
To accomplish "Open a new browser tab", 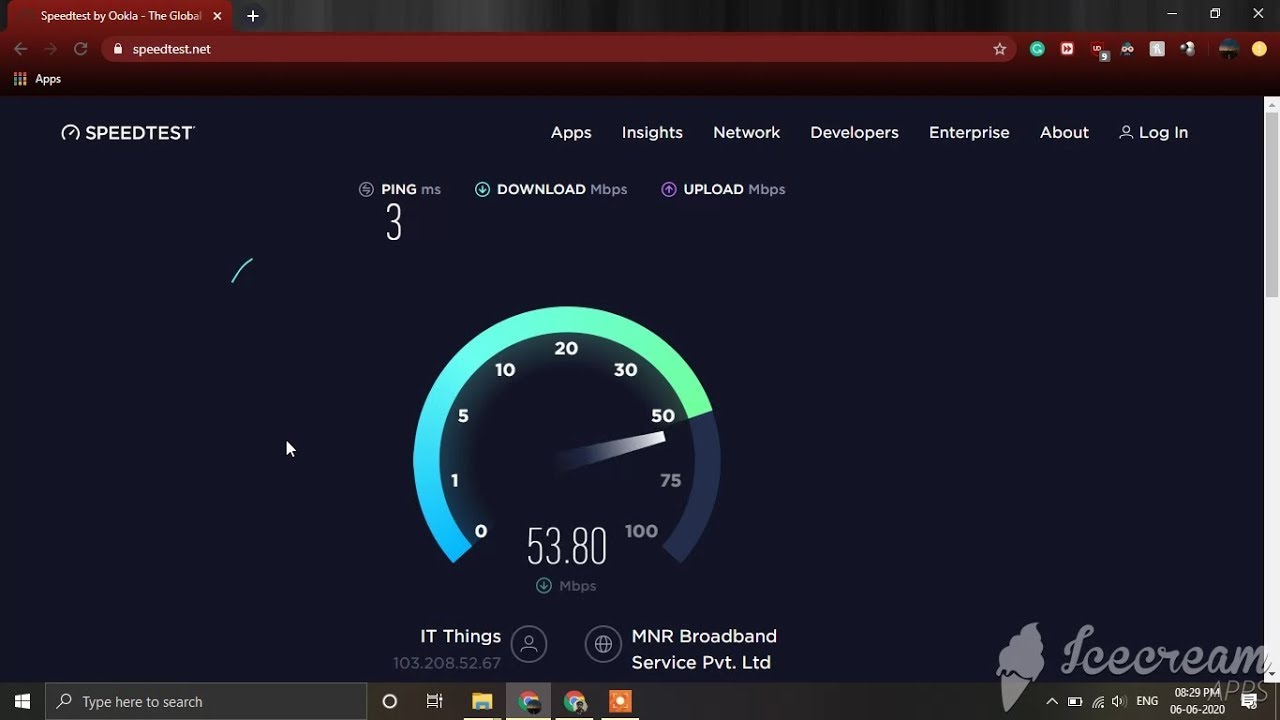I will pos(253,16).
